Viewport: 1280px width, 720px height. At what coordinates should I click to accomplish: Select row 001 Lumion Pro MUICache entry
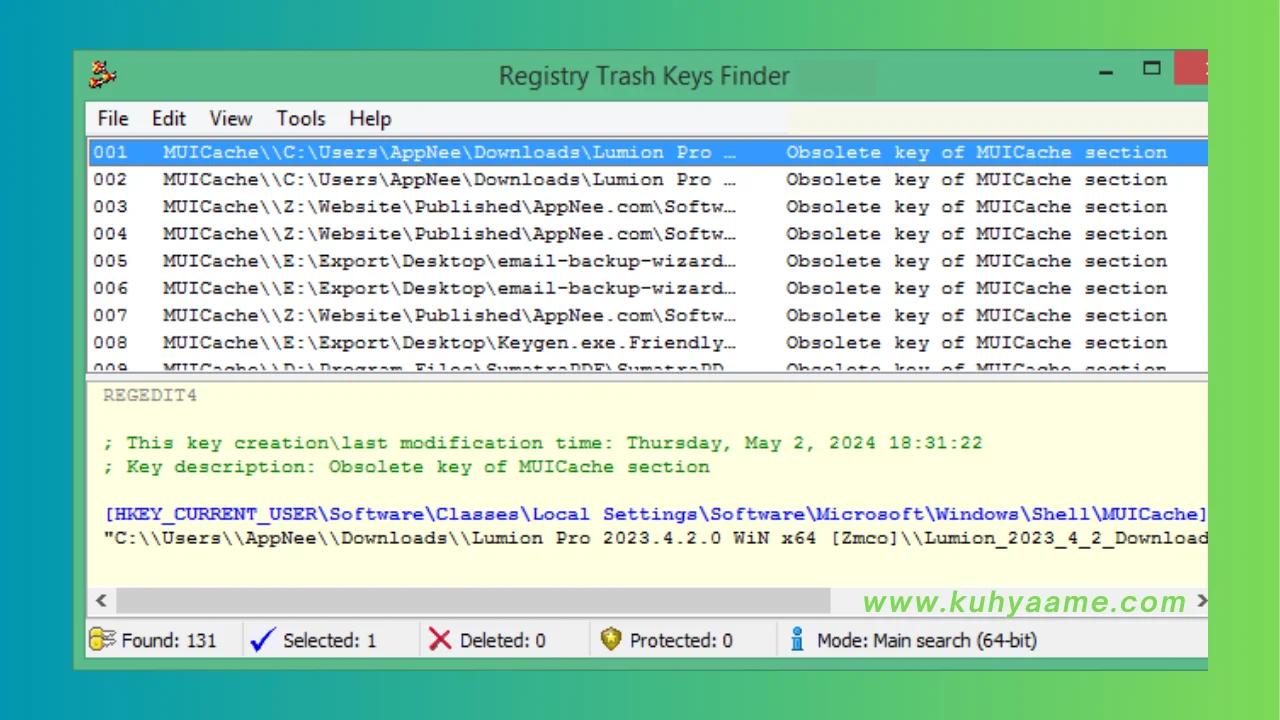pyautogui.click(x=647, y=153)
